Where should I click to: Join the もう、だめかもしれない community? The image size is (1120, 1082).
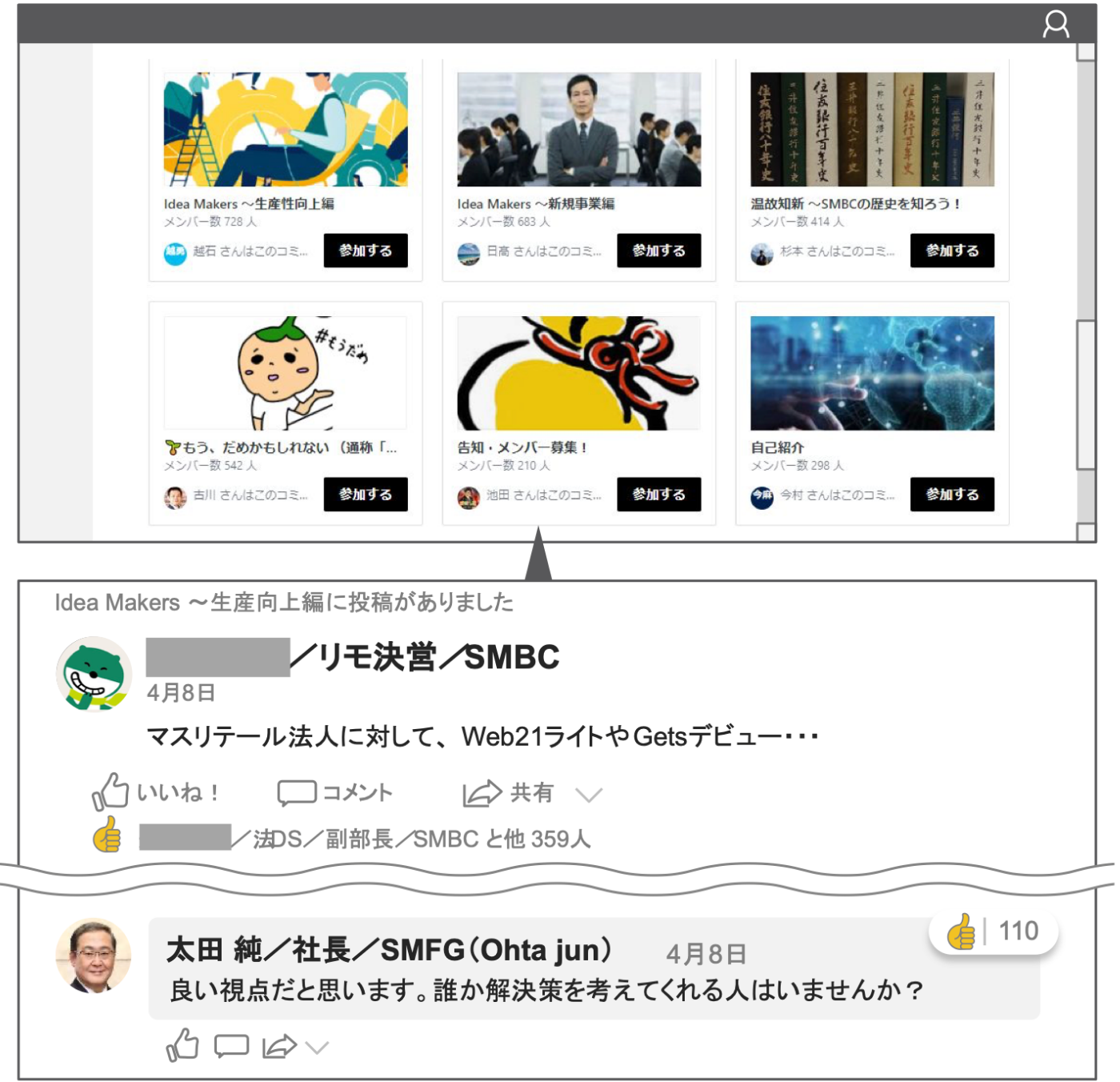click(366, 495)
